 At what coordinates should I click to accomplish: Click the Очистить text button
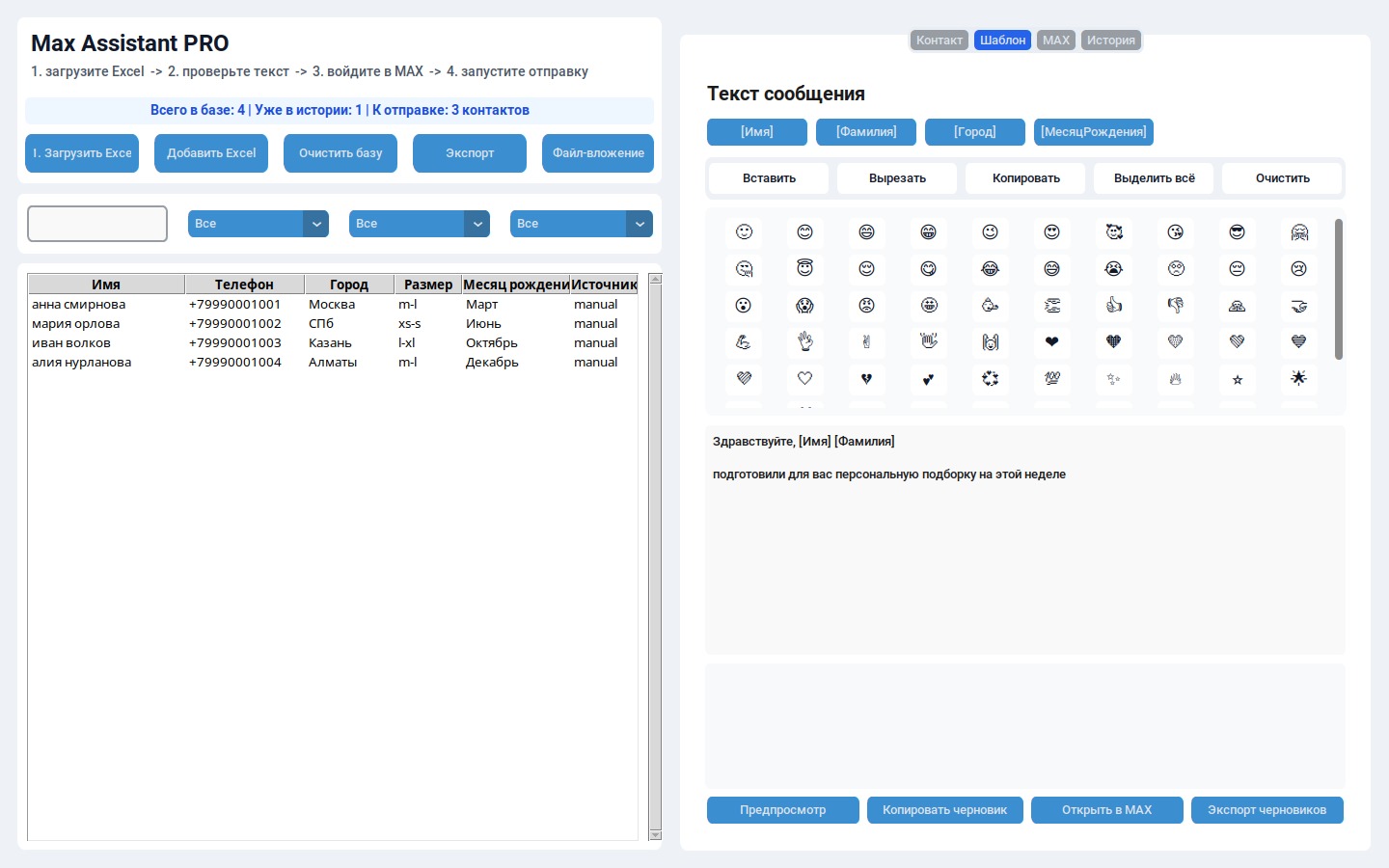(x=1282, y=178)
